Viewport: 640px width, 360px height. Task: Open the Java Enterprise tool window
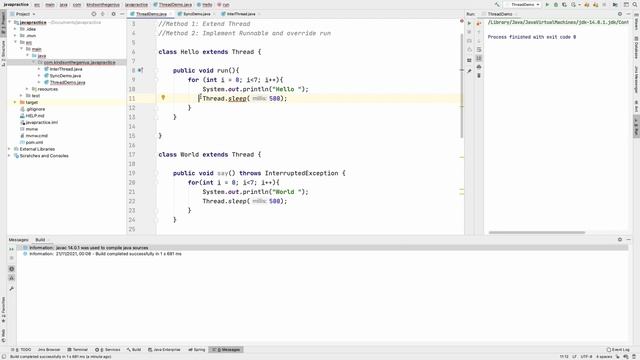click(x=164, y=350)
